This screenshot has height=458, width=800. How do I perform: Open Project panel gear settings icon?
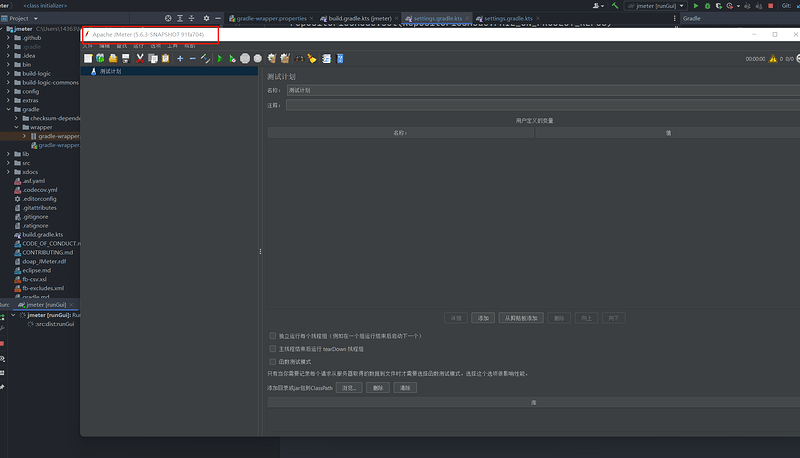[206, 18]
